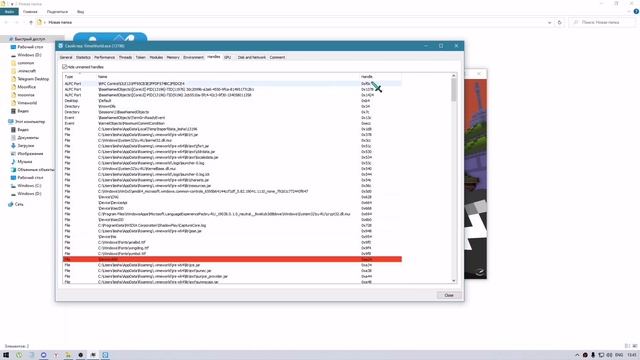Image resolution: width=640 pixels, height=360 pixels.
Task: Click the properties dialog title bar icon
Action: click(60, 46)
